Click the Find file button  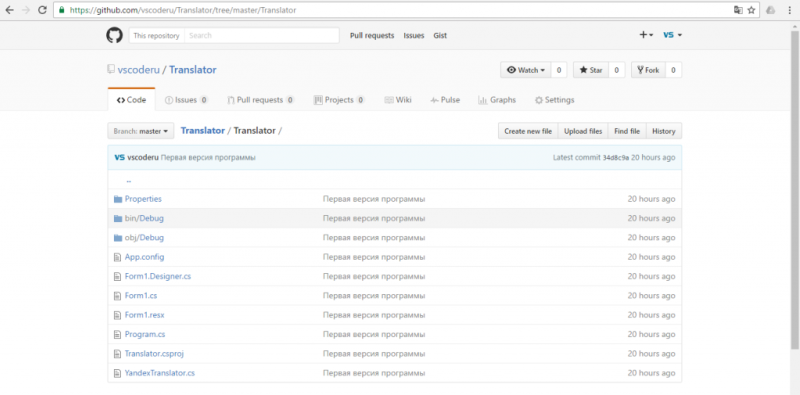[627, 131]
